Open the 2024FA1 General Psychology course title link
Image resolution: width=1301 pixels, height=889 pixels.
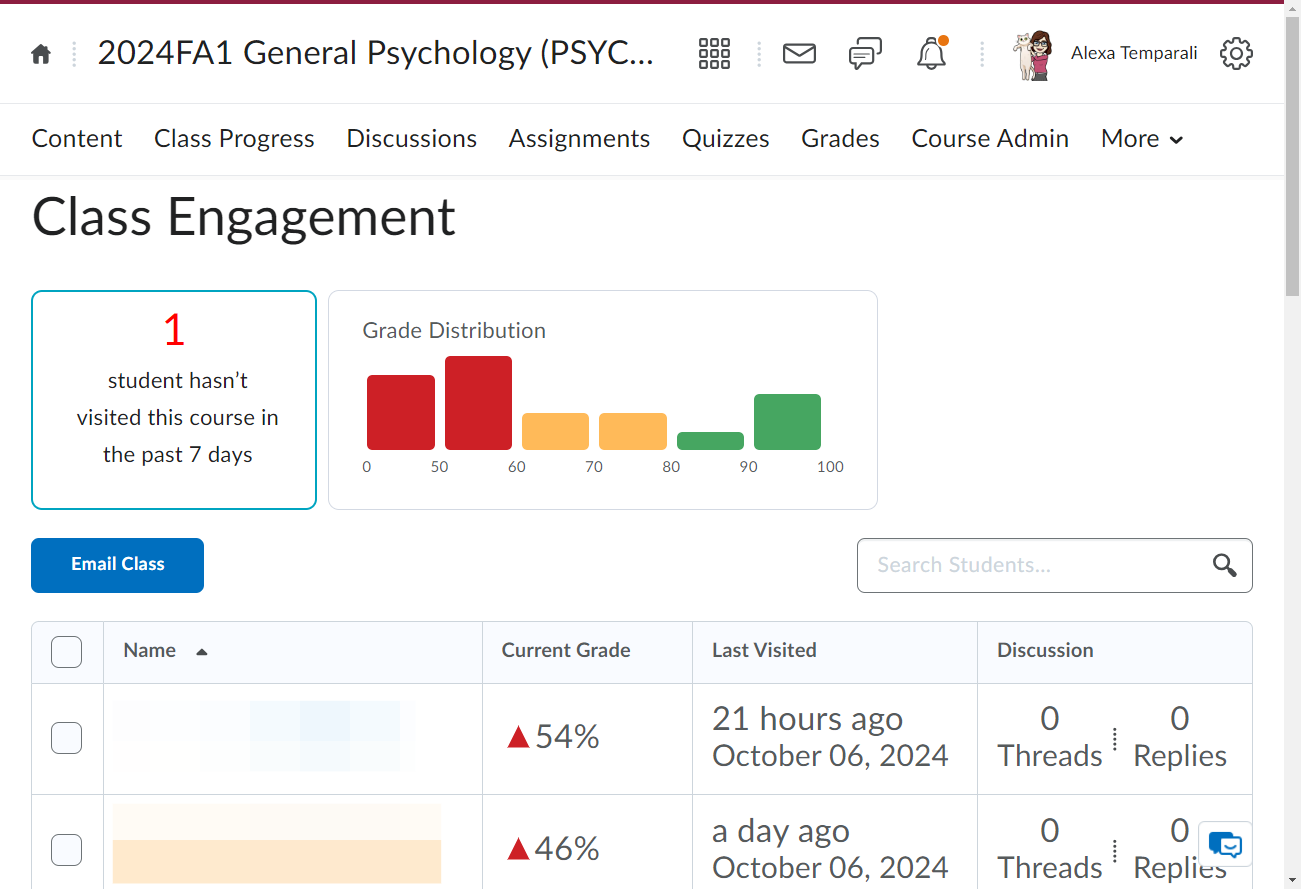point(376,53)
